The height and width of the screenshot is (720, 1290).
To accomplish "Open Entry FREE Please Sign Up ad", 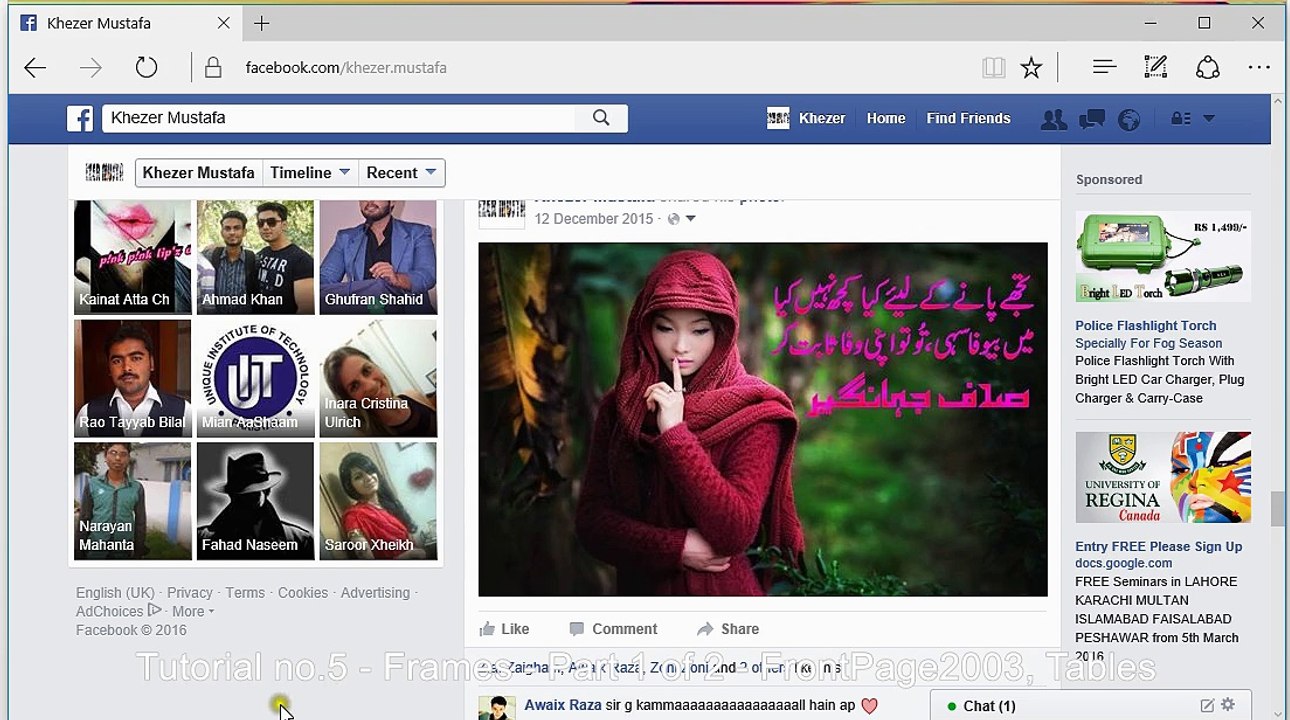I will pos(1159,546).
